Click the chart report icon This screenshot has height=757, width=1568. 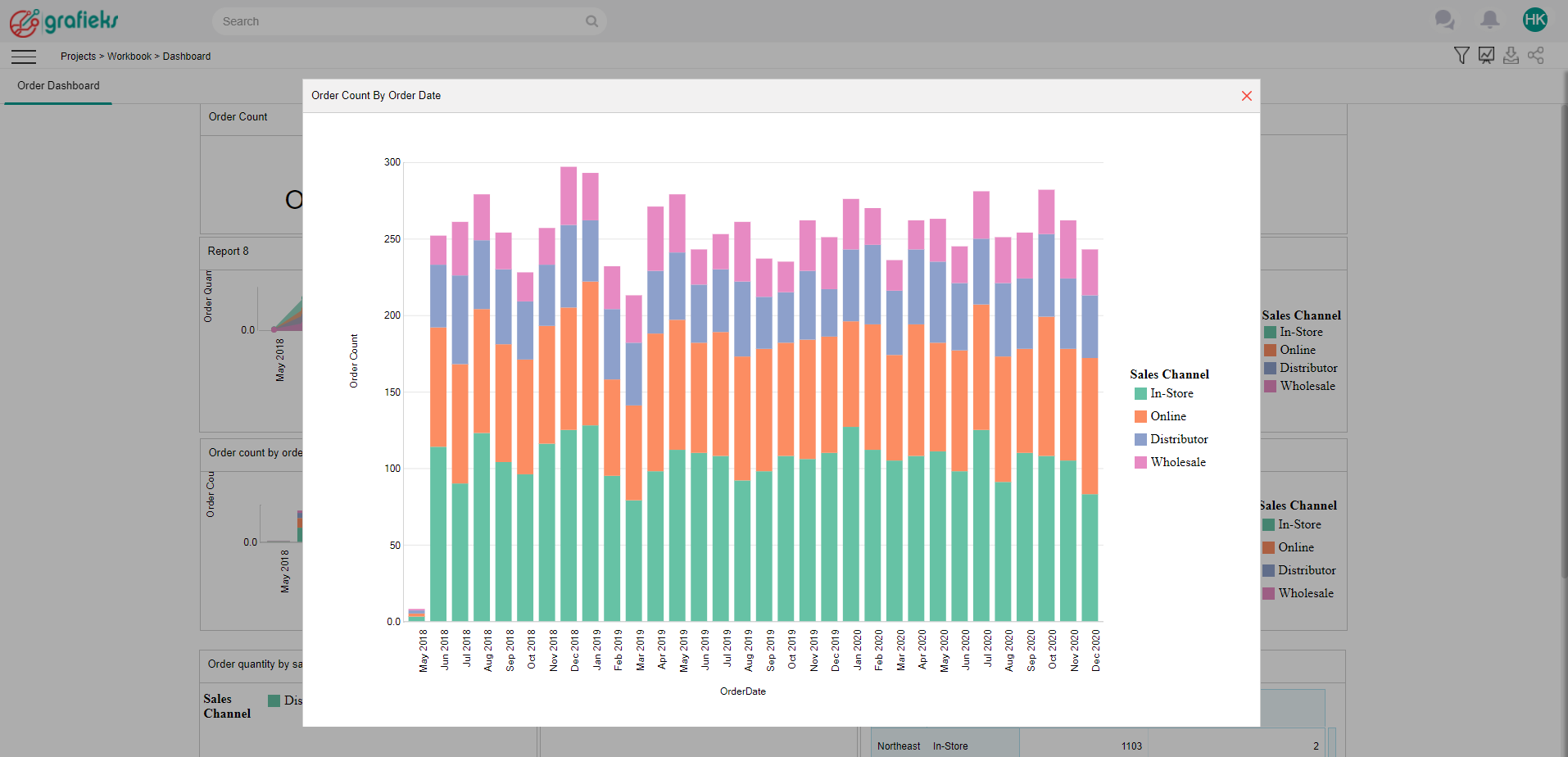tap(1486, 56)
